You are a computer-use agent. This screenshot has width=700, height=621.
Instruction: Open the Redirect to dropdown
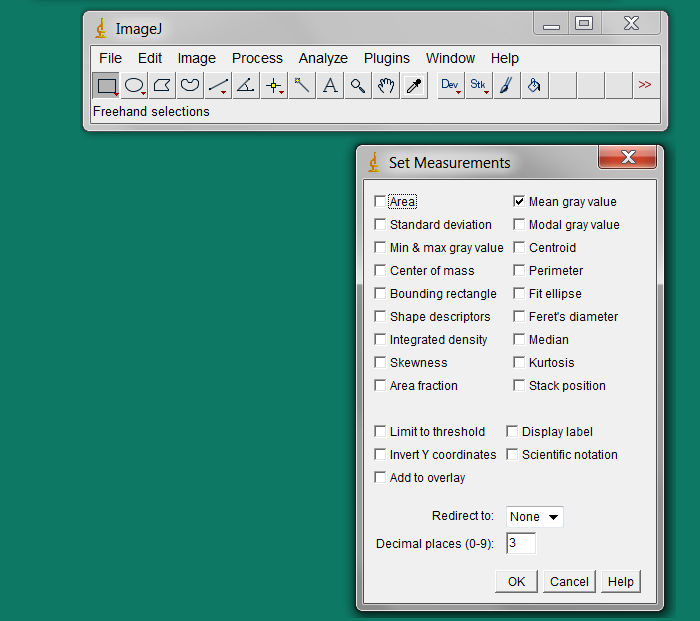(x=534, y=517)
